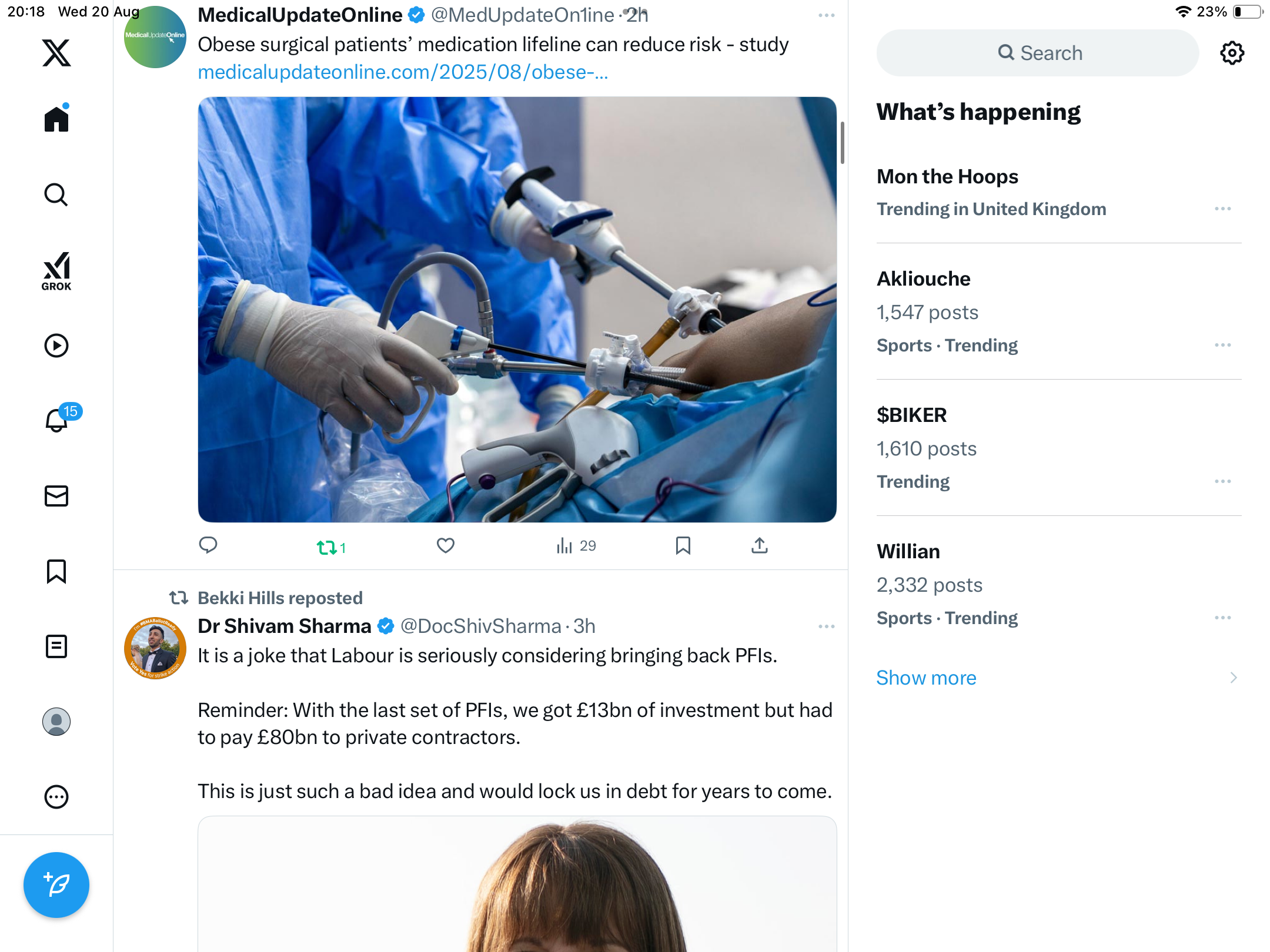This screenshot has height=952, width=1270.
Task: Open the medicalupdateonline.com article link
Action: point(403,72)
